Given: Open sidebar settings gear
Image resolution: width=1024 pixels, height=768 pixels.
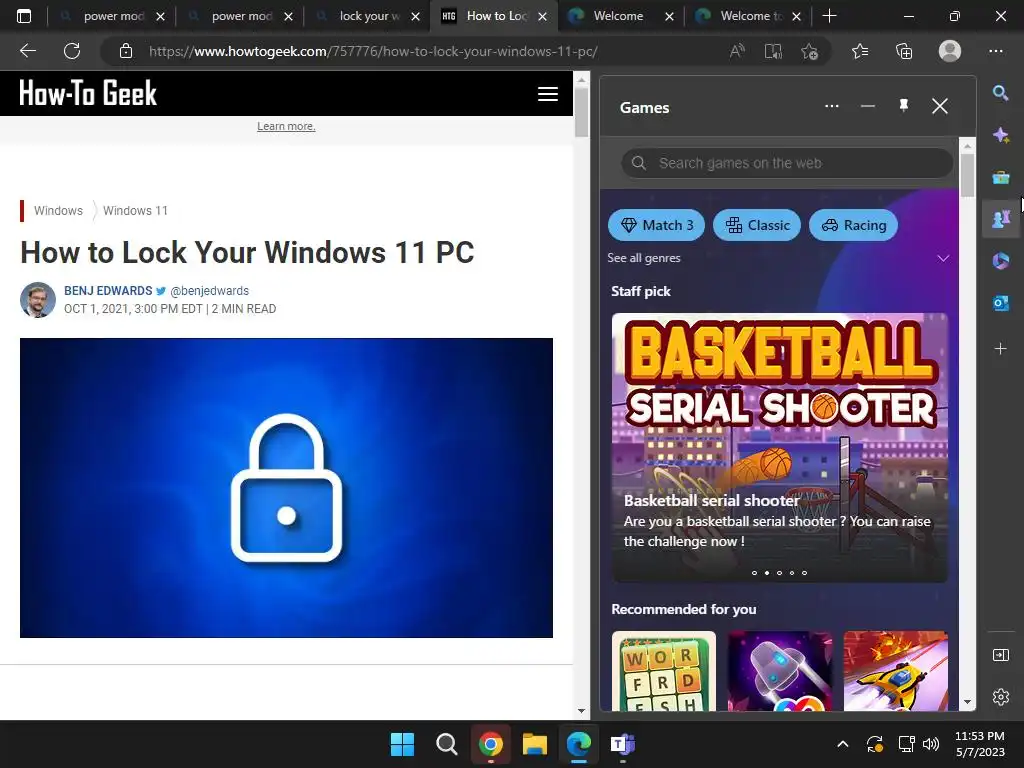Looking at the screenshot, I should pos(1000,697).
